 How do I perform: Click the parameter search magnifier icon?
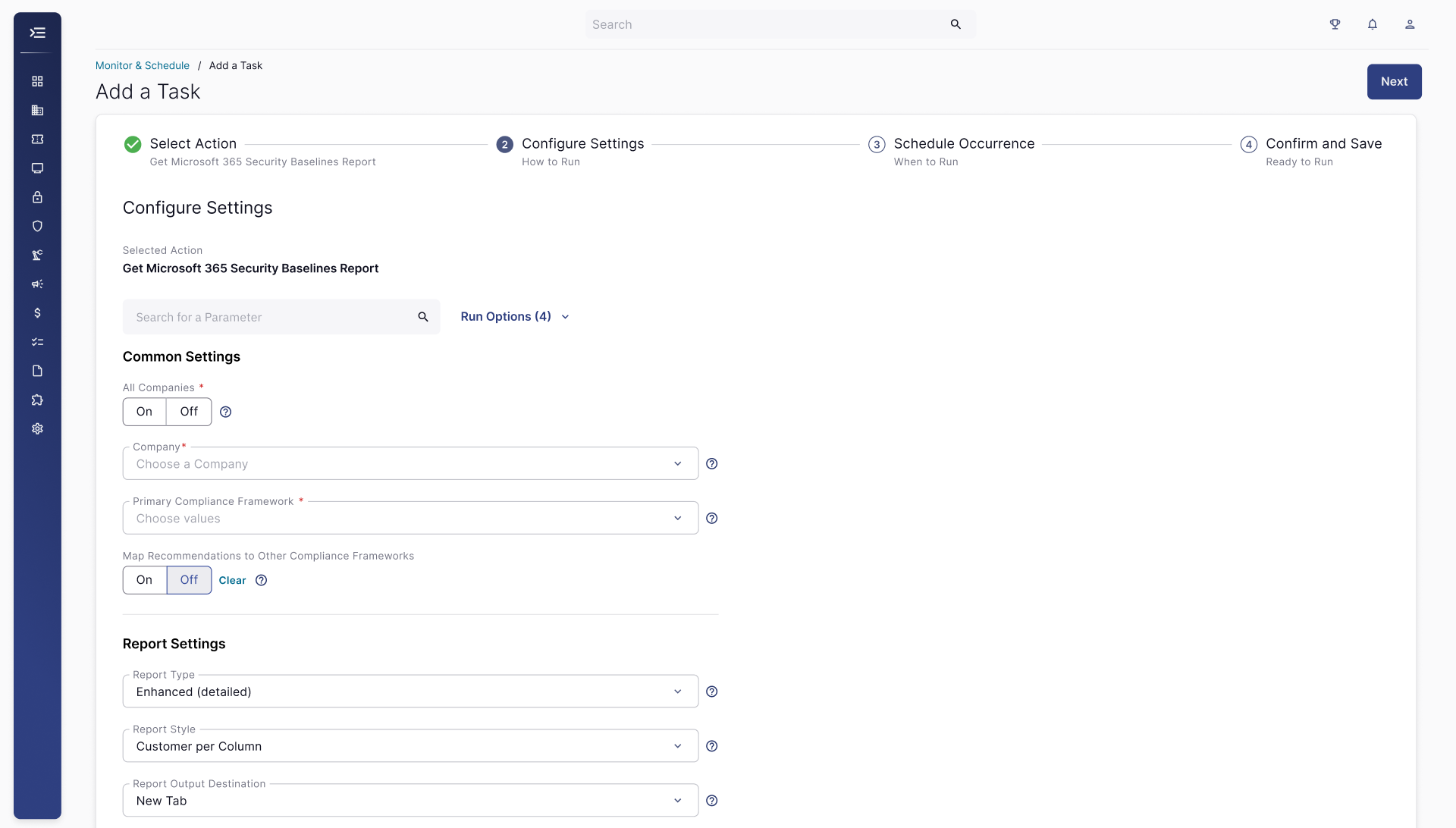point(423,317)
